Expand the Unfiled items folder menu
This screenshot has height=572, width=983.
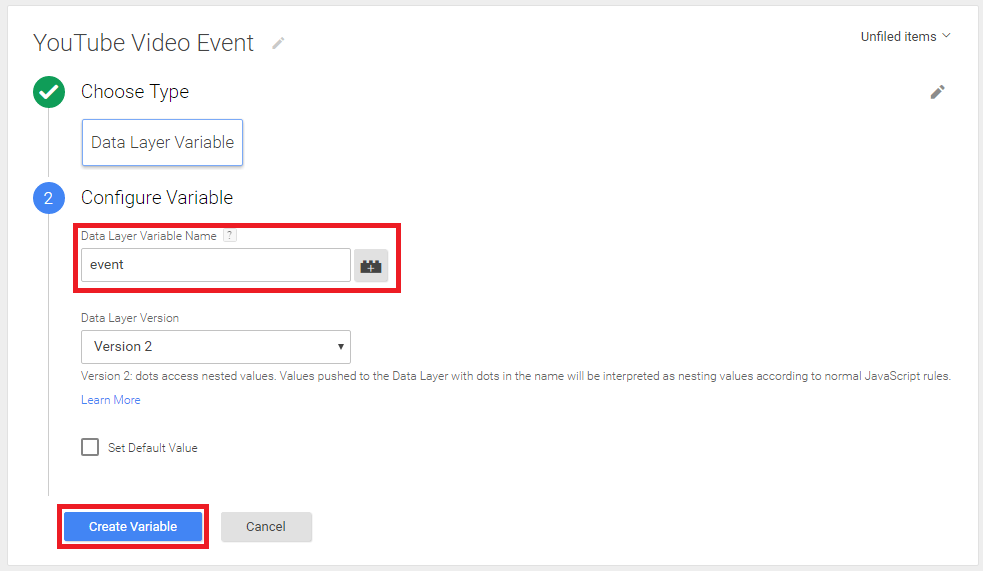click(905, 37)
